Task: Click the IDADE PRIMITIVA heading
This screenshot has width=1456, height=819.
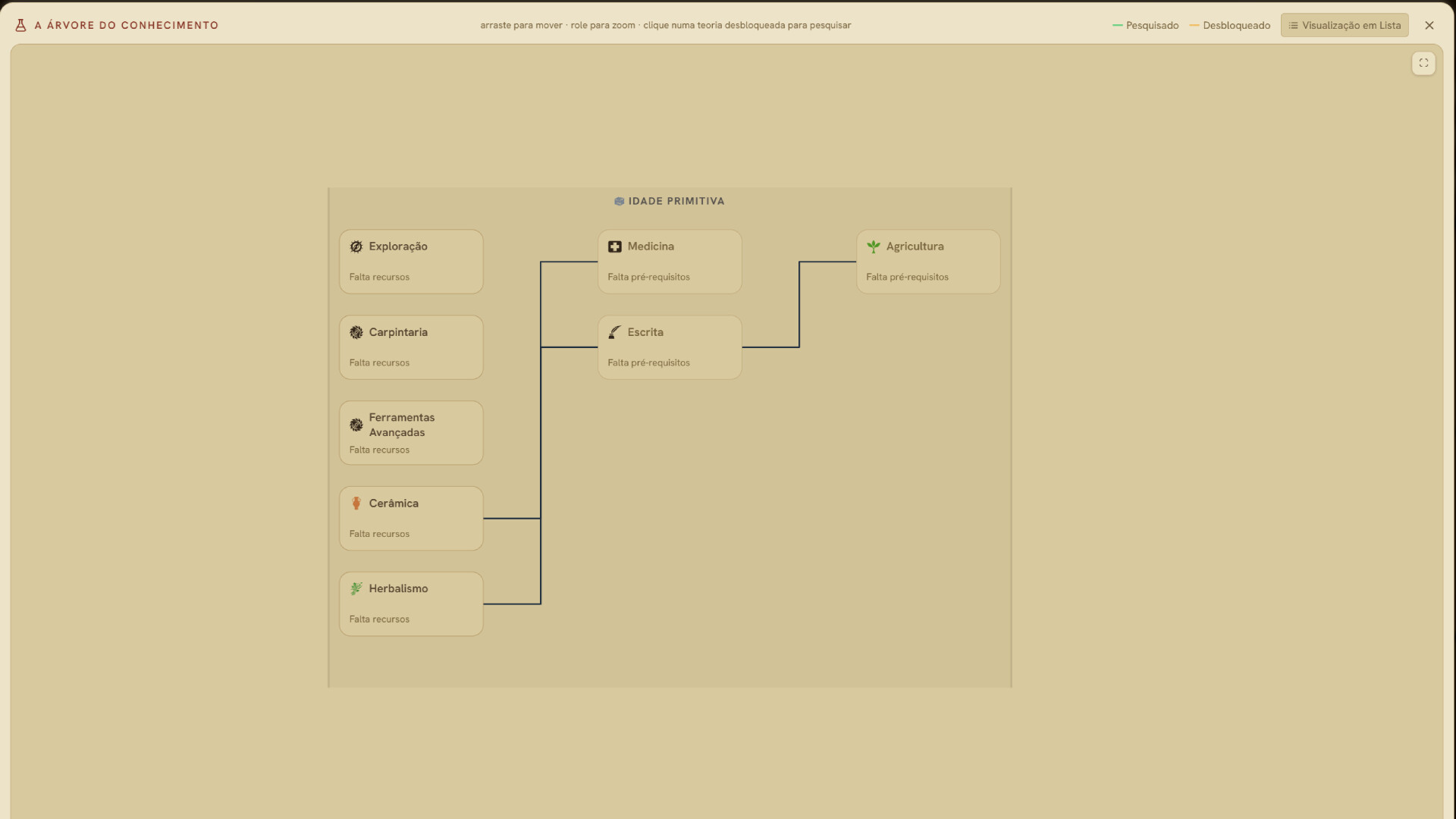Action: [x=676, y=201]
